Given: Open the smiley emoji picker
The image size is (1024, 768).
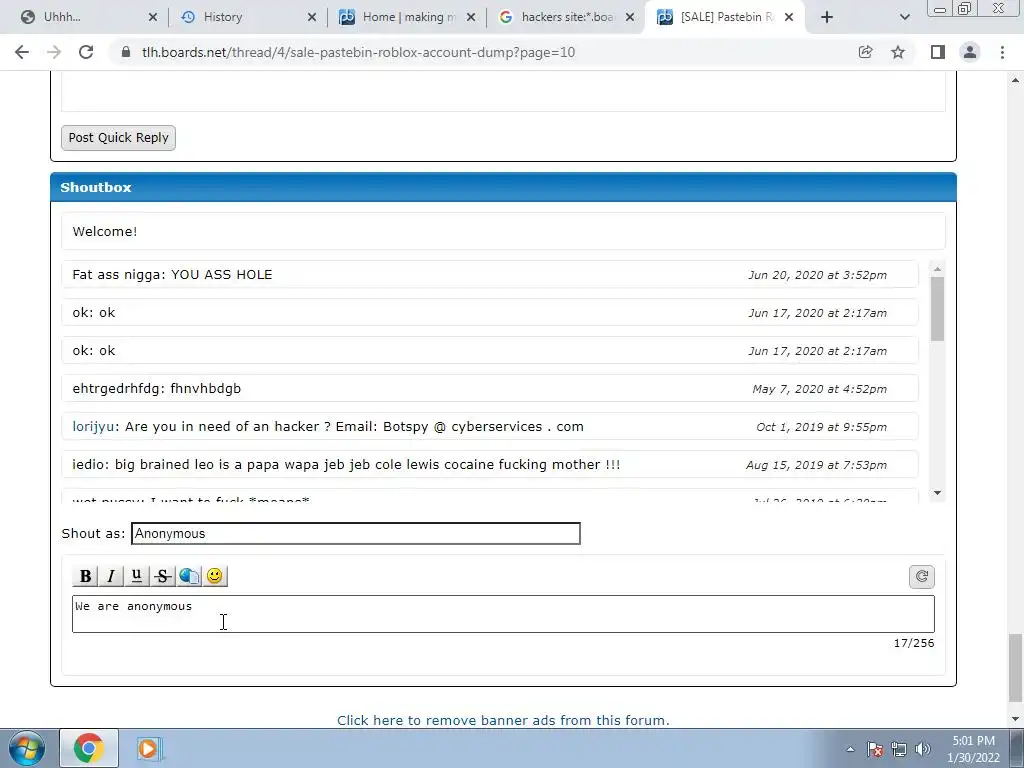Looking at the screenshot, I should 214,576.
